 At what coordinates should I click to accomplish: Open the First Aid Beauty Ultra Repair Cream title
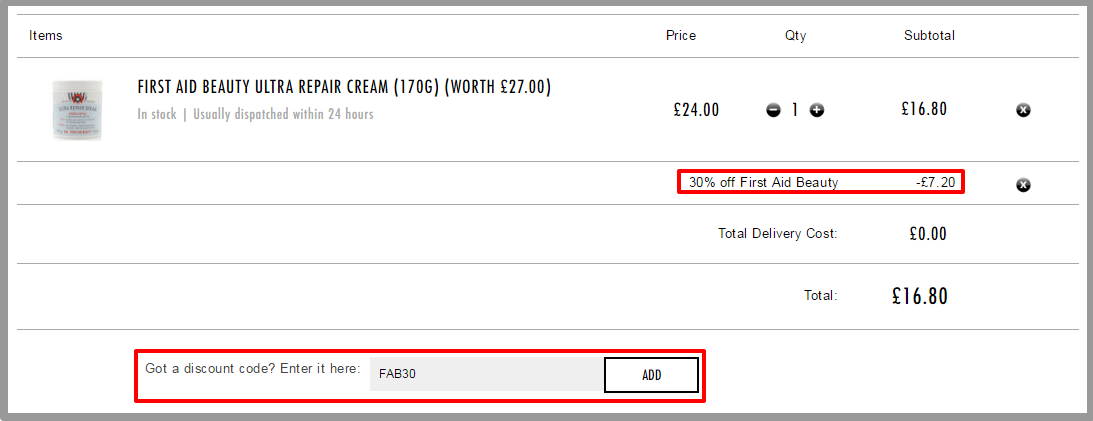click(344, 88)
